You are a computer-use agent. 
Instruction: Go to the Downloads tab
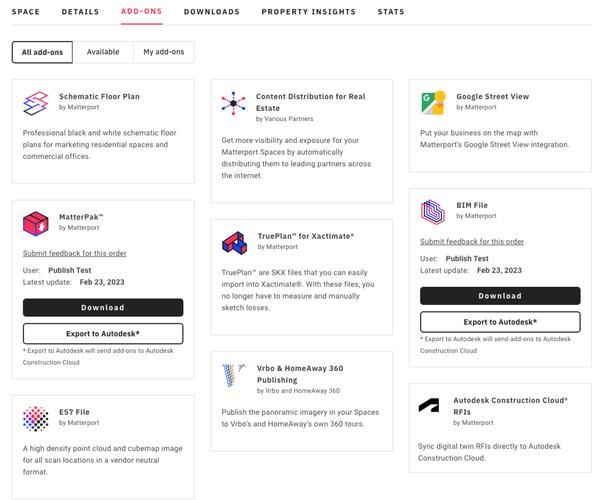click(x=212, y=12)
